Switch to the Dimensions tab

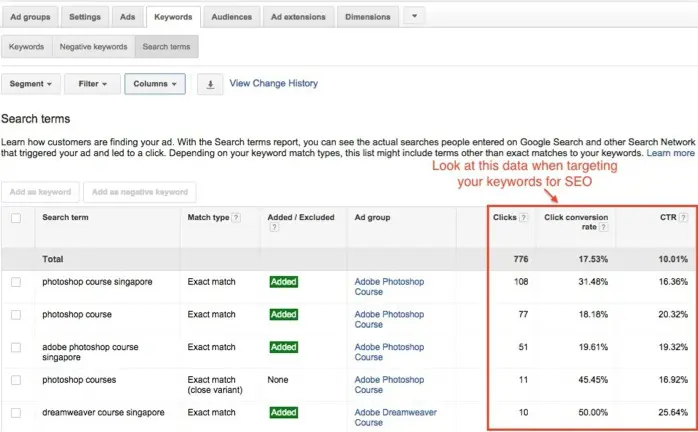(368, 17)
